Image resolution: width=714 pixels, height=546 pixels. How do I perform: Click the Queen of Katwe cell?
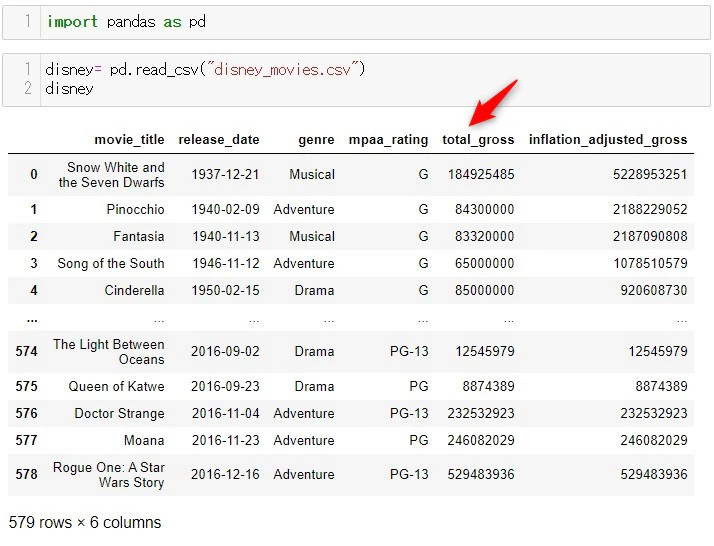[x=116, y=386]
